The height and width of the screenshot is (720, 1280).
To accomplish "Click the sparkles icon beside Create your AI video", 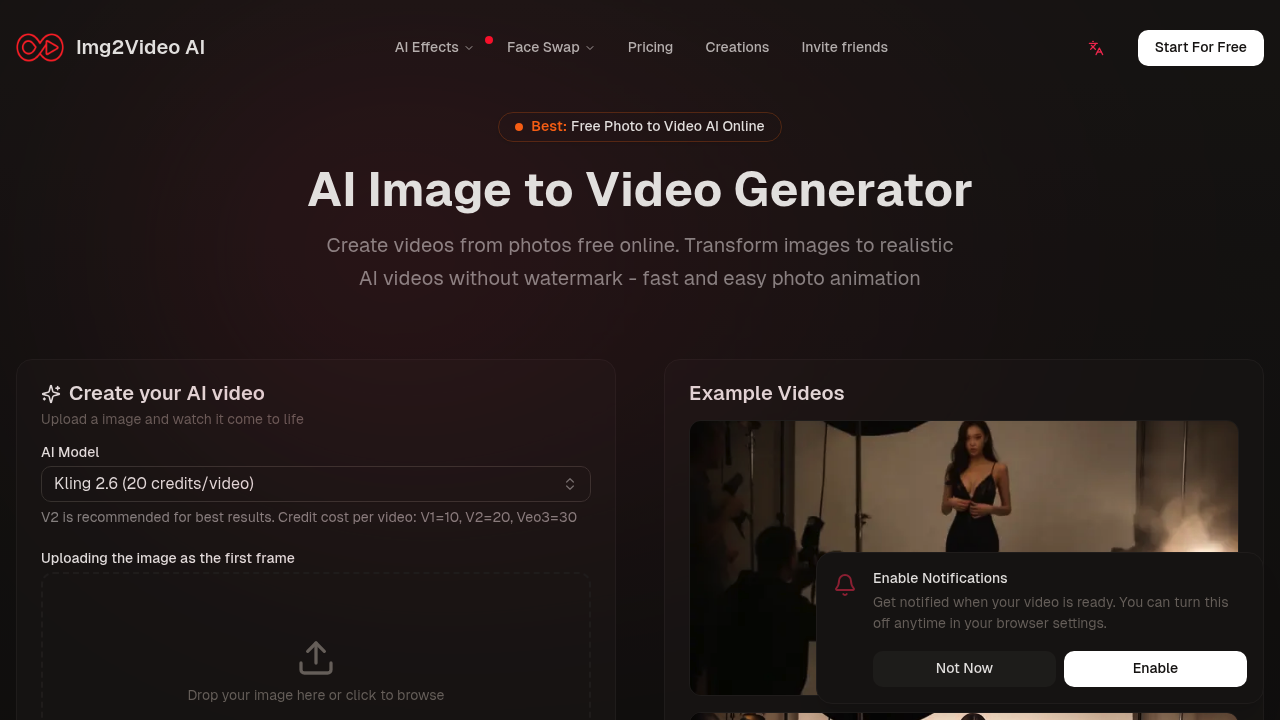I will pos(51,393).
